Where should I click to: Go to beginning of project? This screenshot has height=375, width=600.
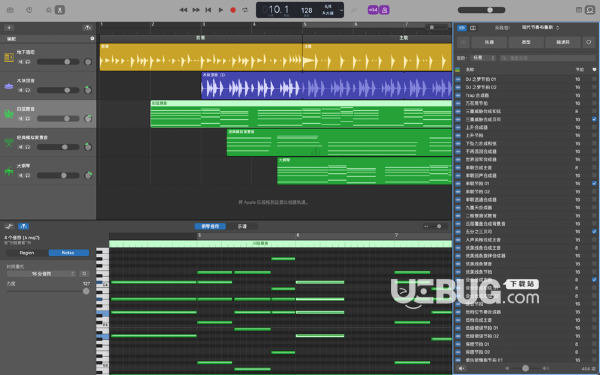click(x=208, y=10)
